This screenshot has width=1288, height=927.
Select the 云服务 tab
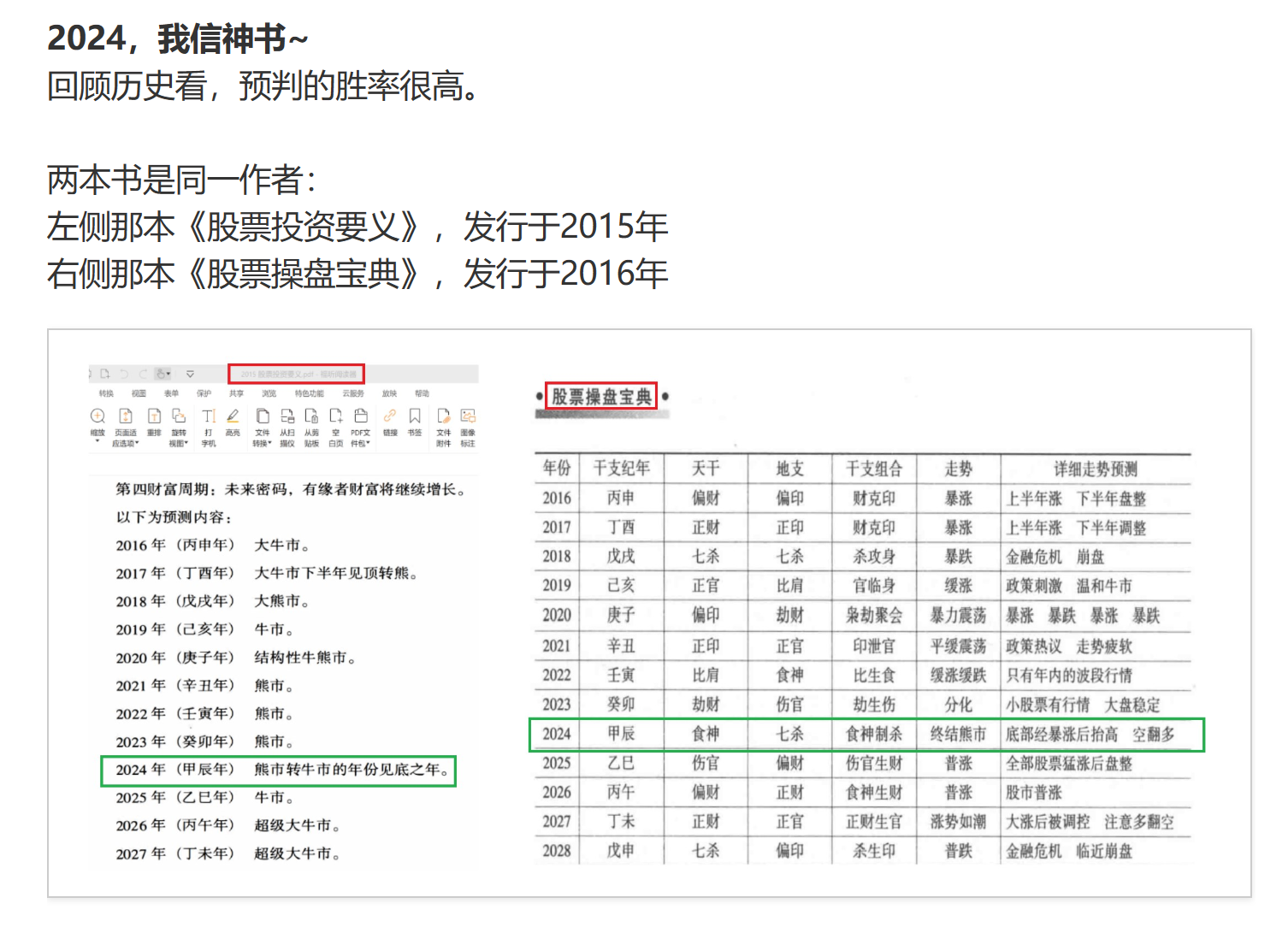coord(353,393)
